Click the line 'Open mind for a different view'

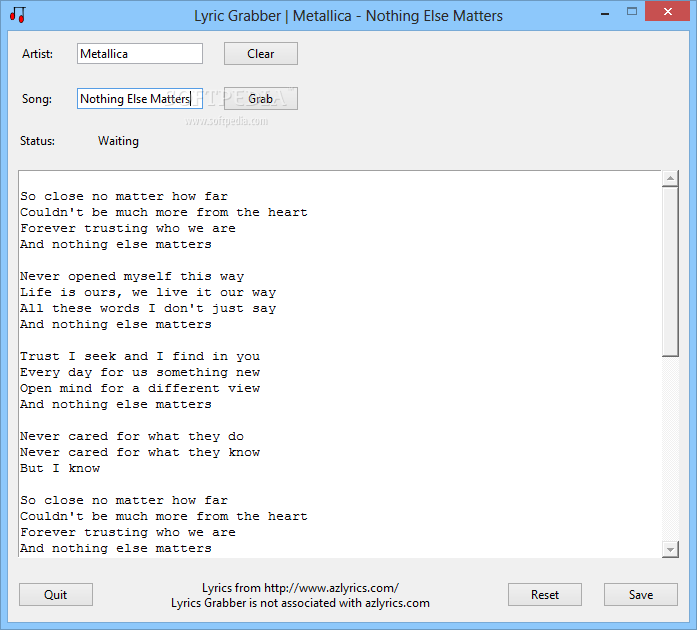click(140, 389)
